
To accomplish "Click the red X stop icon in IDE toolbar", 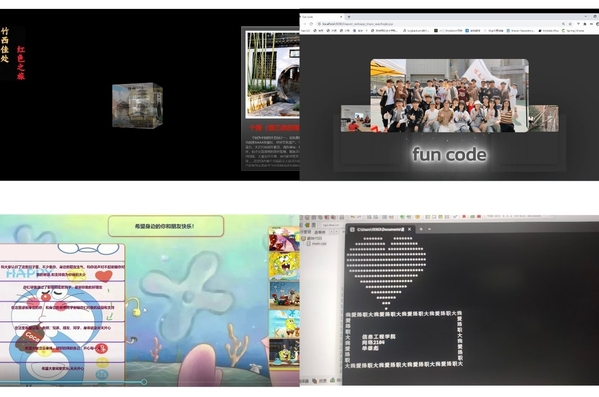I will (x=464, y=217).
